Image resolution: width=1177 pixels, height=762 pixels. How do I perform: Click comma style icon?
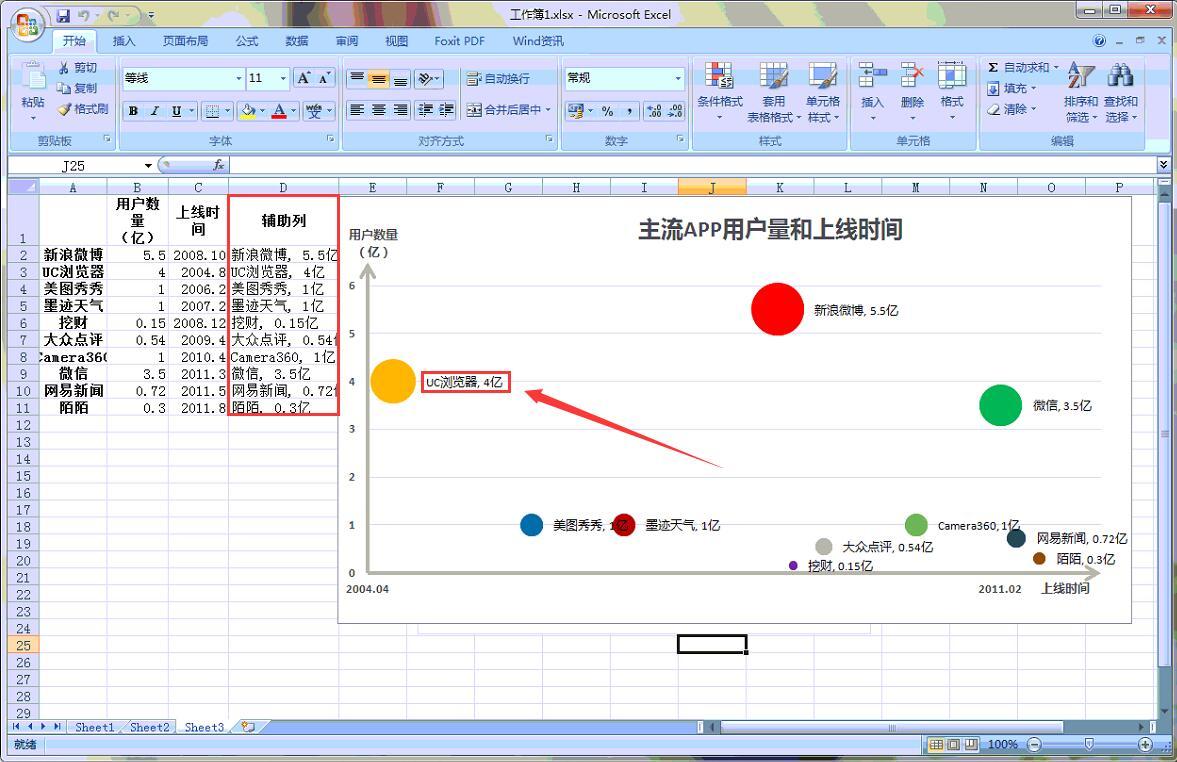click(x=628, y=111)
